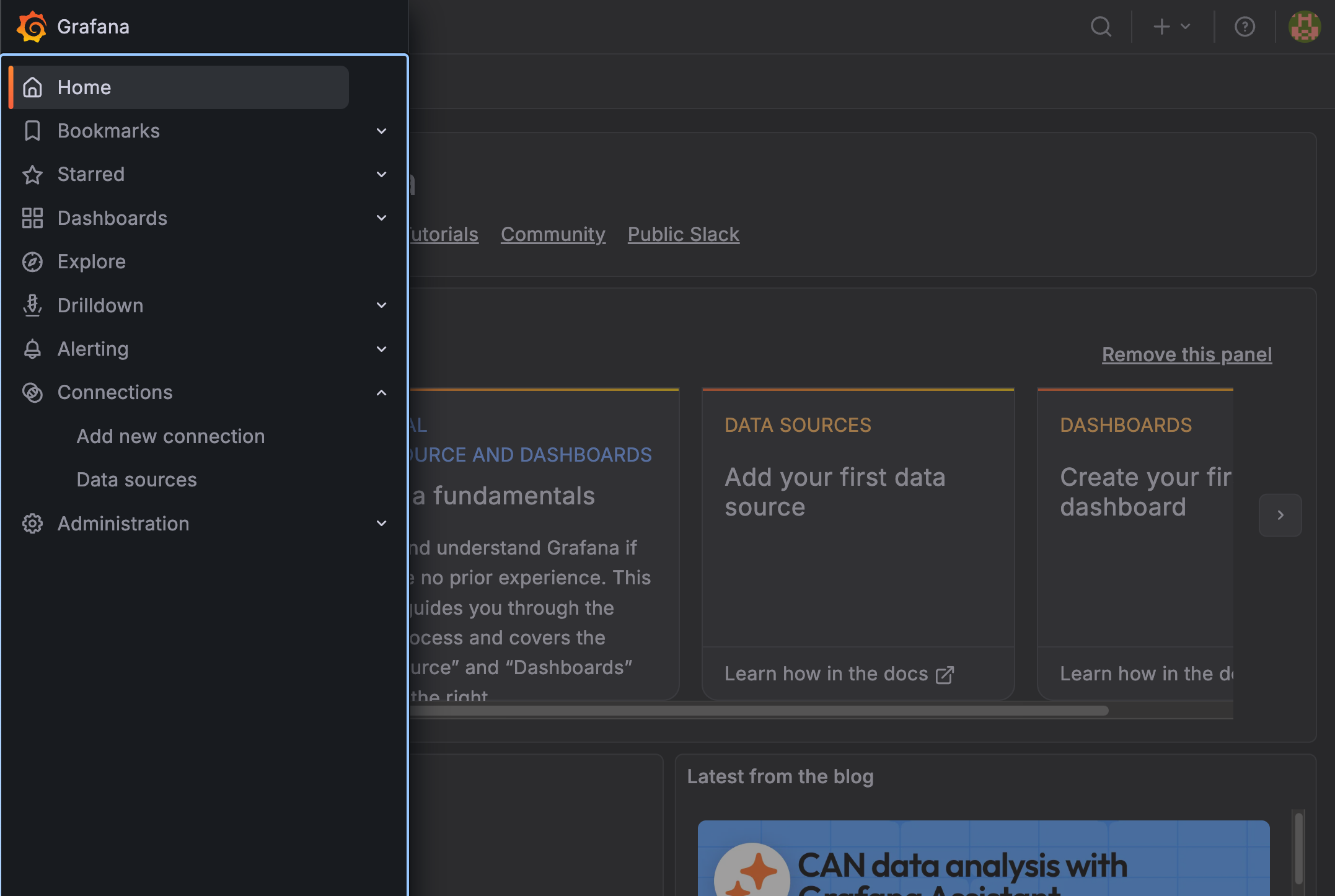The image size is (1335, 896).
Task: Open the Public Slack link
Action: [683, 234]
